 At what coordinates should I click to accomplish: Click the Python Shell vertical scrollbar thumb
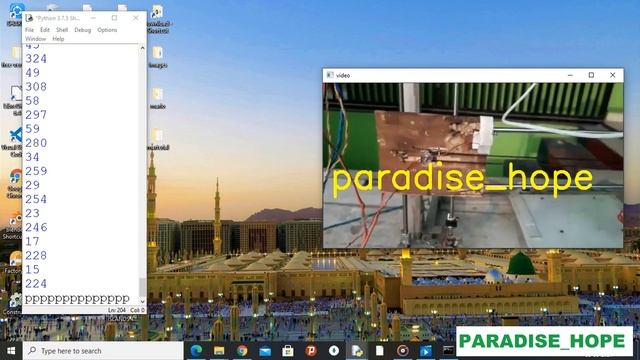click(x=142, y=287)
